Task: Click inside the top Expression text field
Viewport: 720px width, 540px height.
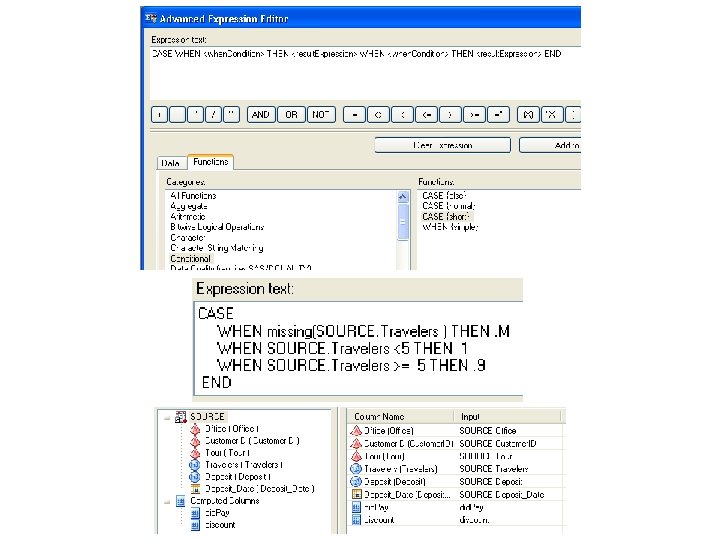Action: pyautogui.click(x=366, y=73)
